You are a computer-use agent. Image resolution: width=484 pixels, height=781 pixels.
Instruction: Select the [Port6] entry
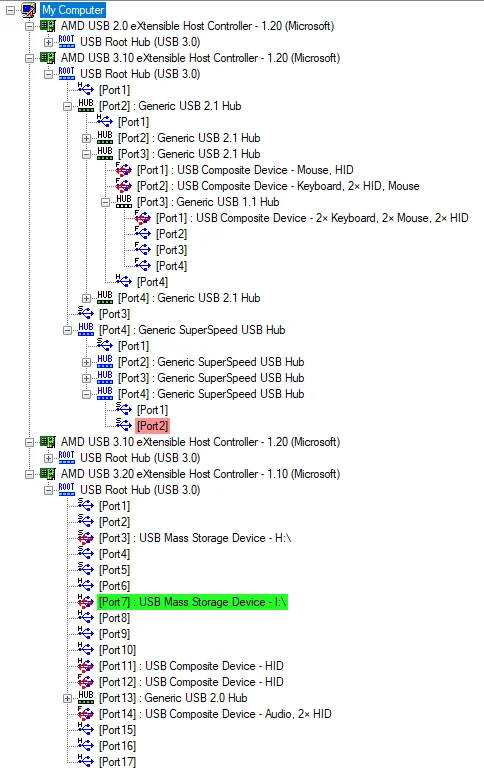(x=115, y=586)
